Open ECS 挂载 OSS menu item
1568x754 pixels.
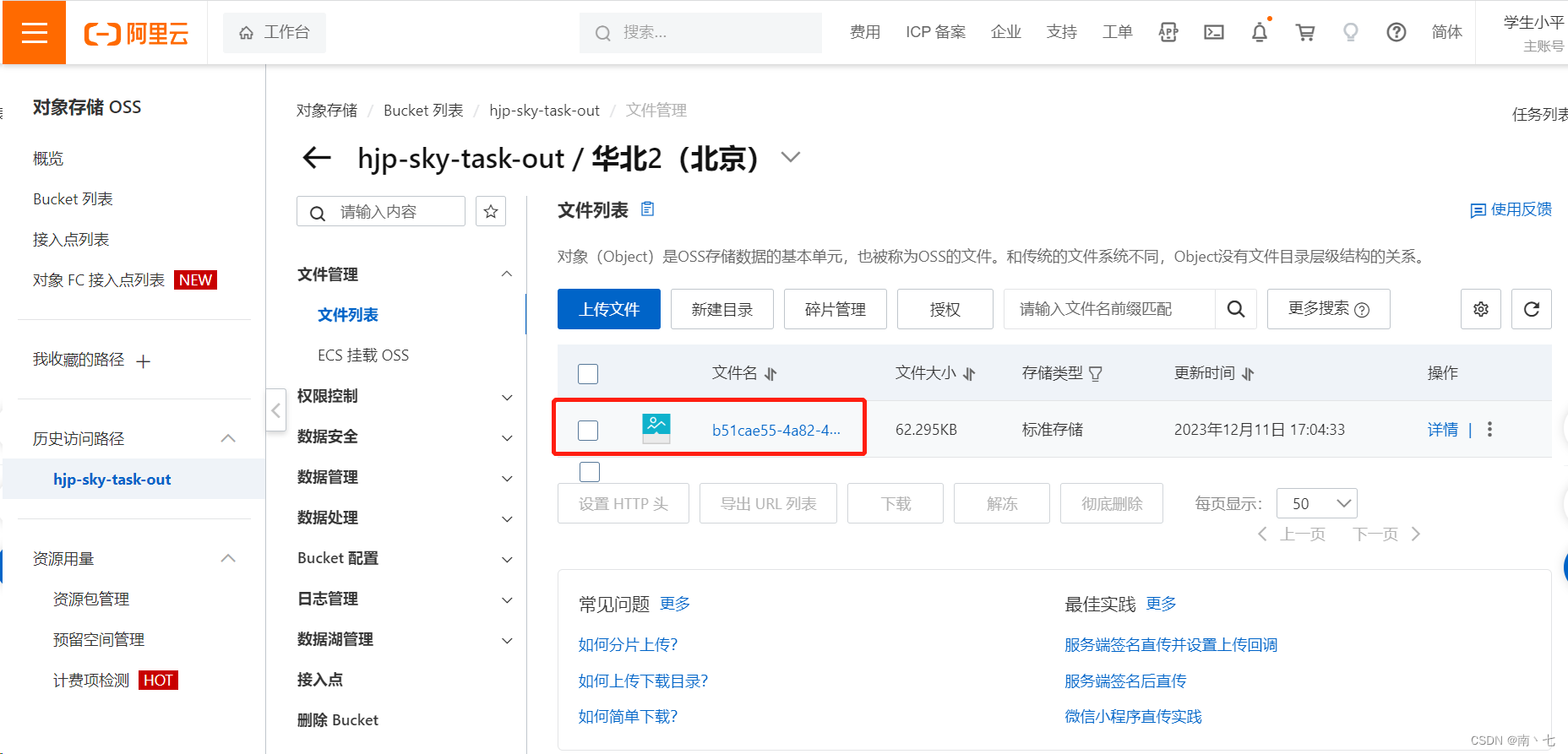coord(363,355)
